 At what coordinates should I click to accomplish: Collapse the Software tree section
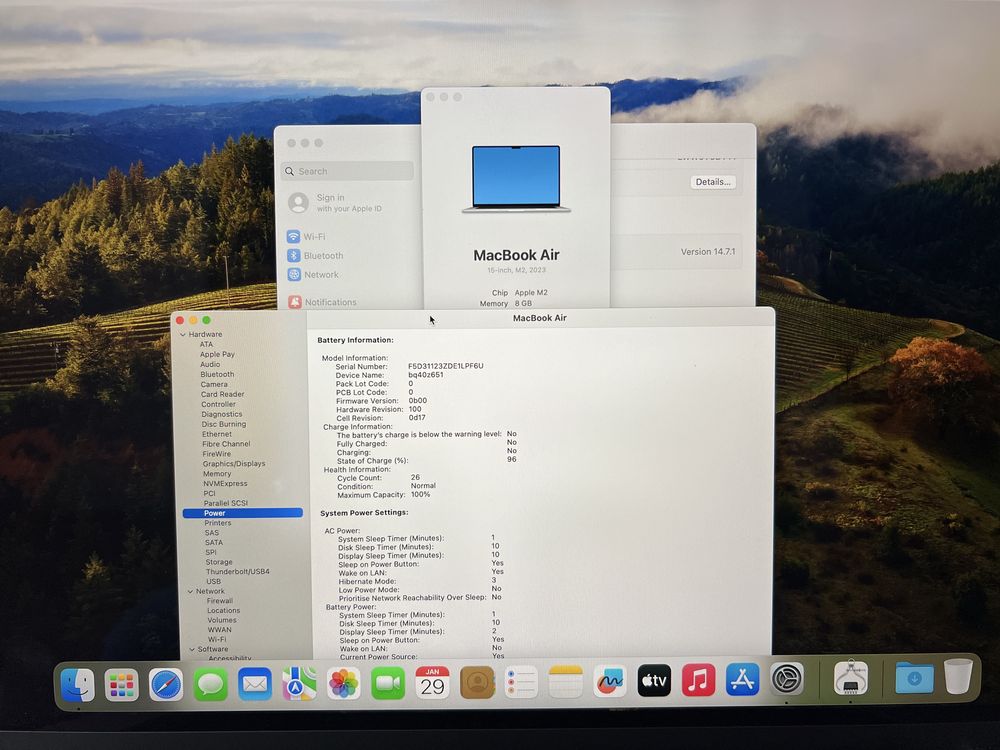tap(192, 649)
